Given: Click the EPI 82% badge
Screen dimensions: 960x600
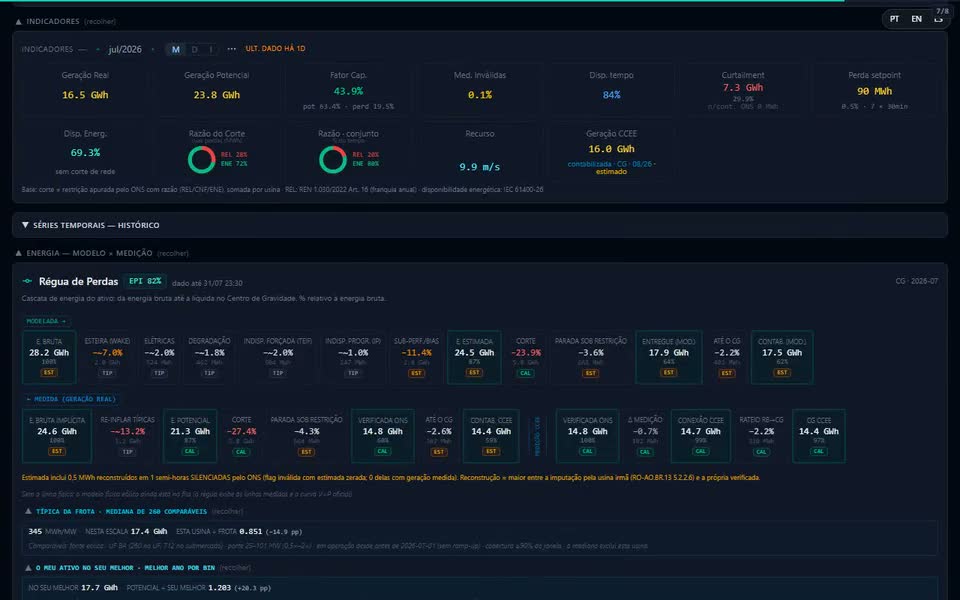Looking at the screenshot, I should (x=145, y=281).
